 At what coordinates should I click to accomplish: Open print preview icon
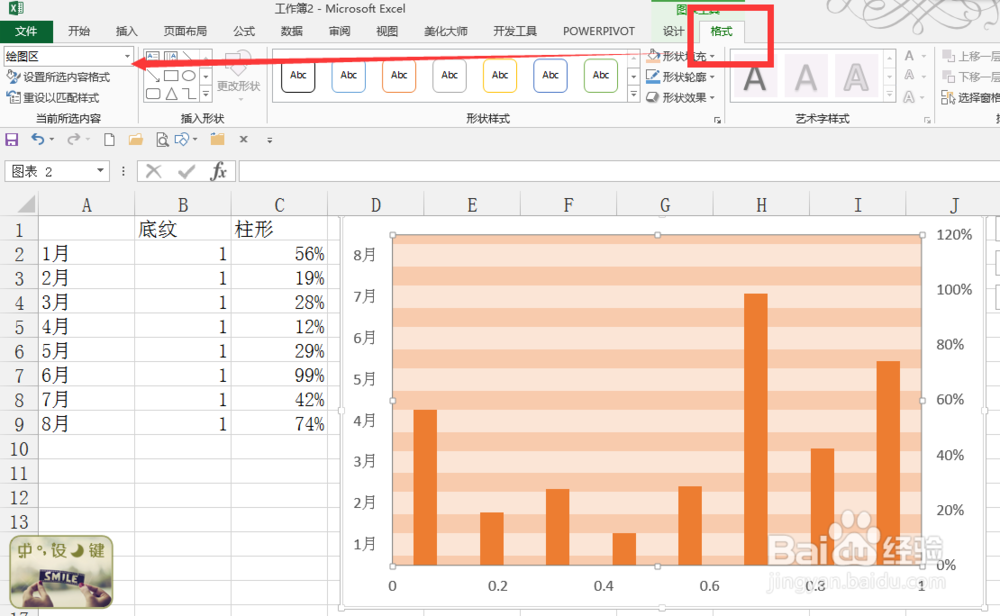tap(162, 140)
